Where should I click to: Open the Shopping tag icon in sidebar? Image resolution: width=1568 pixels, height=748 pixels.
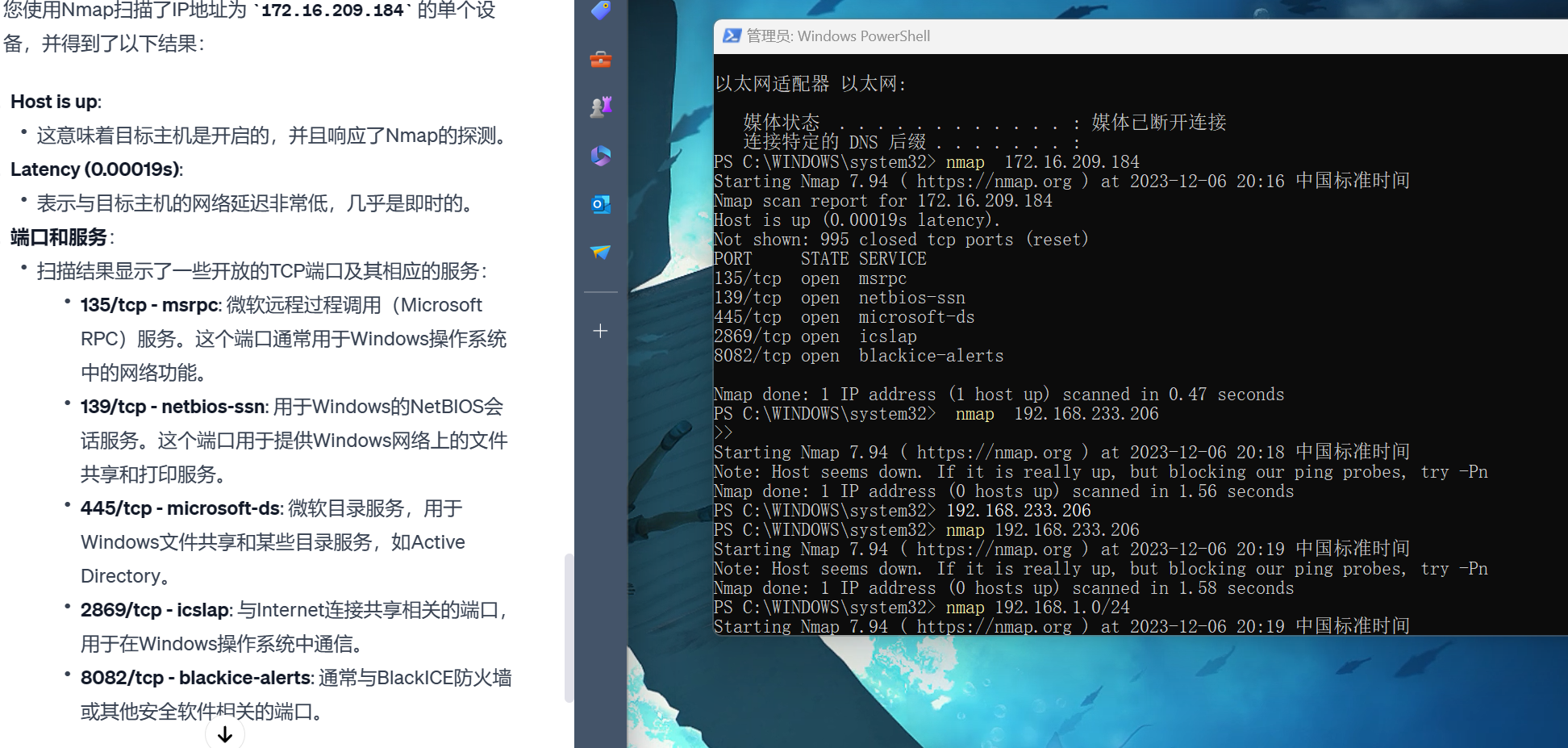(601, 10)
